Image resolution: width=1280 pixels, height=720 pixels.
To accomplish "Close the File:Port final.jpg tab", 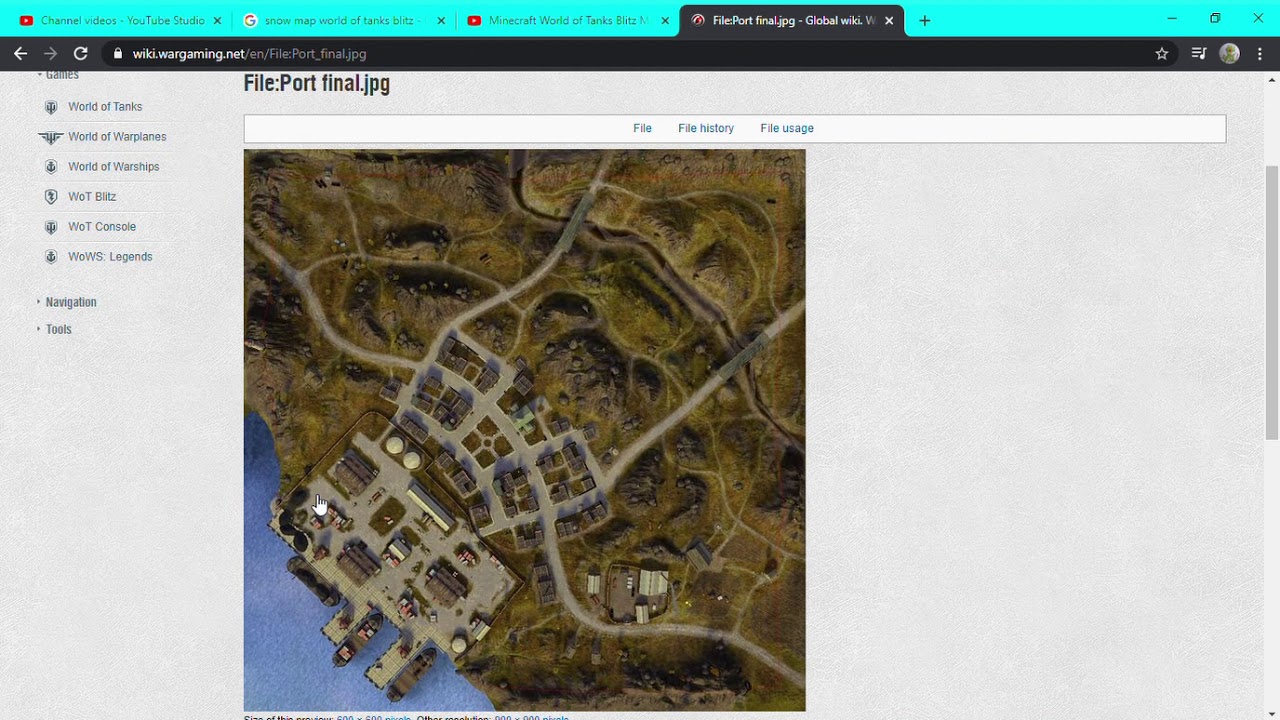I will (889, 20).
